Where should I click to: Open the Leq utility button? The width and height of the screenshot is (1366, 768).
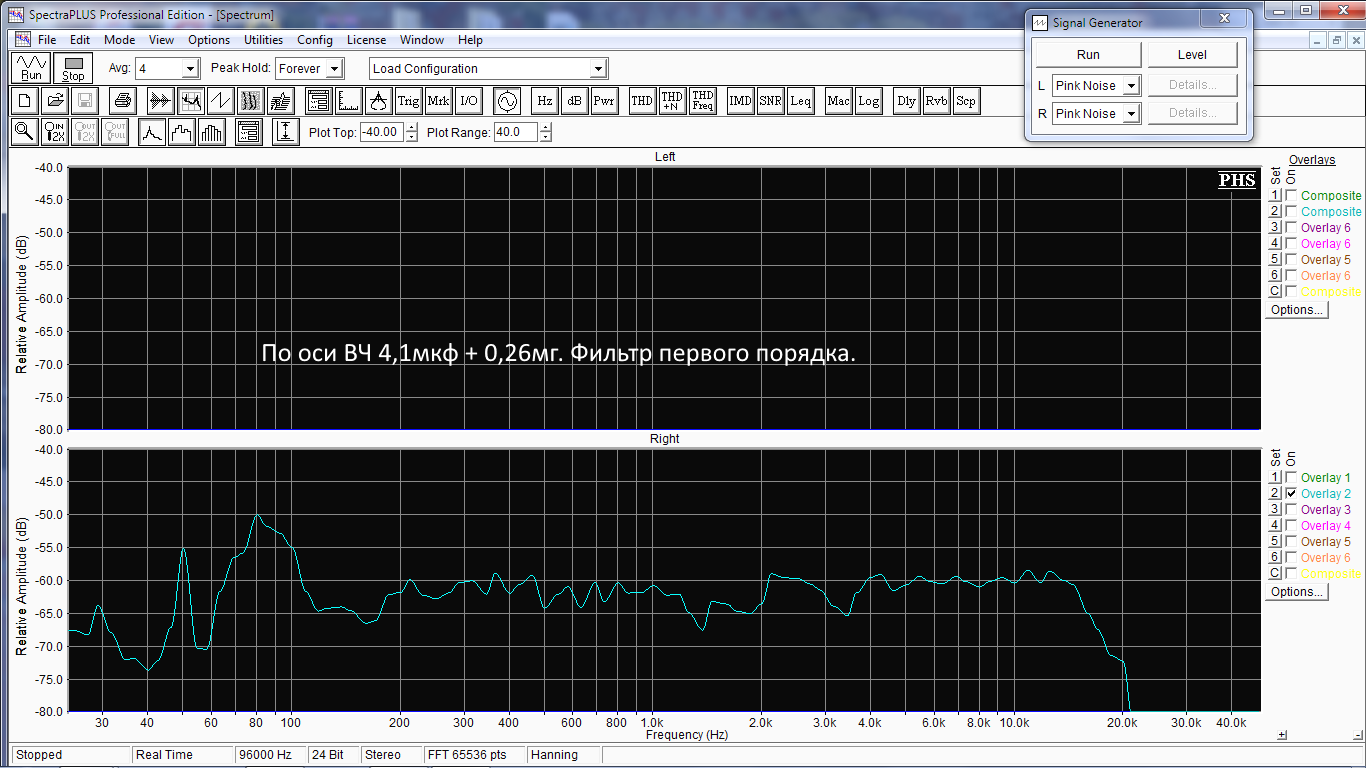click(800, 101)
